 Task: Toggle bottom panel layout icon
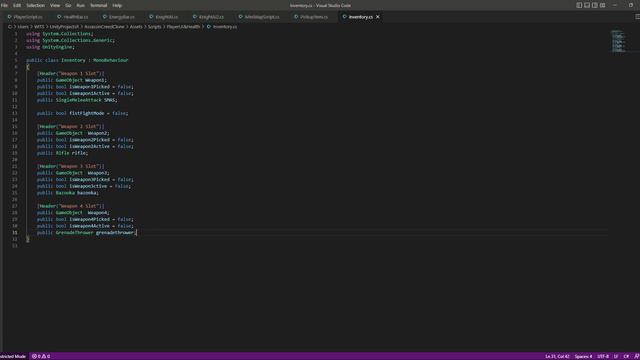click(x=587, y=5)
